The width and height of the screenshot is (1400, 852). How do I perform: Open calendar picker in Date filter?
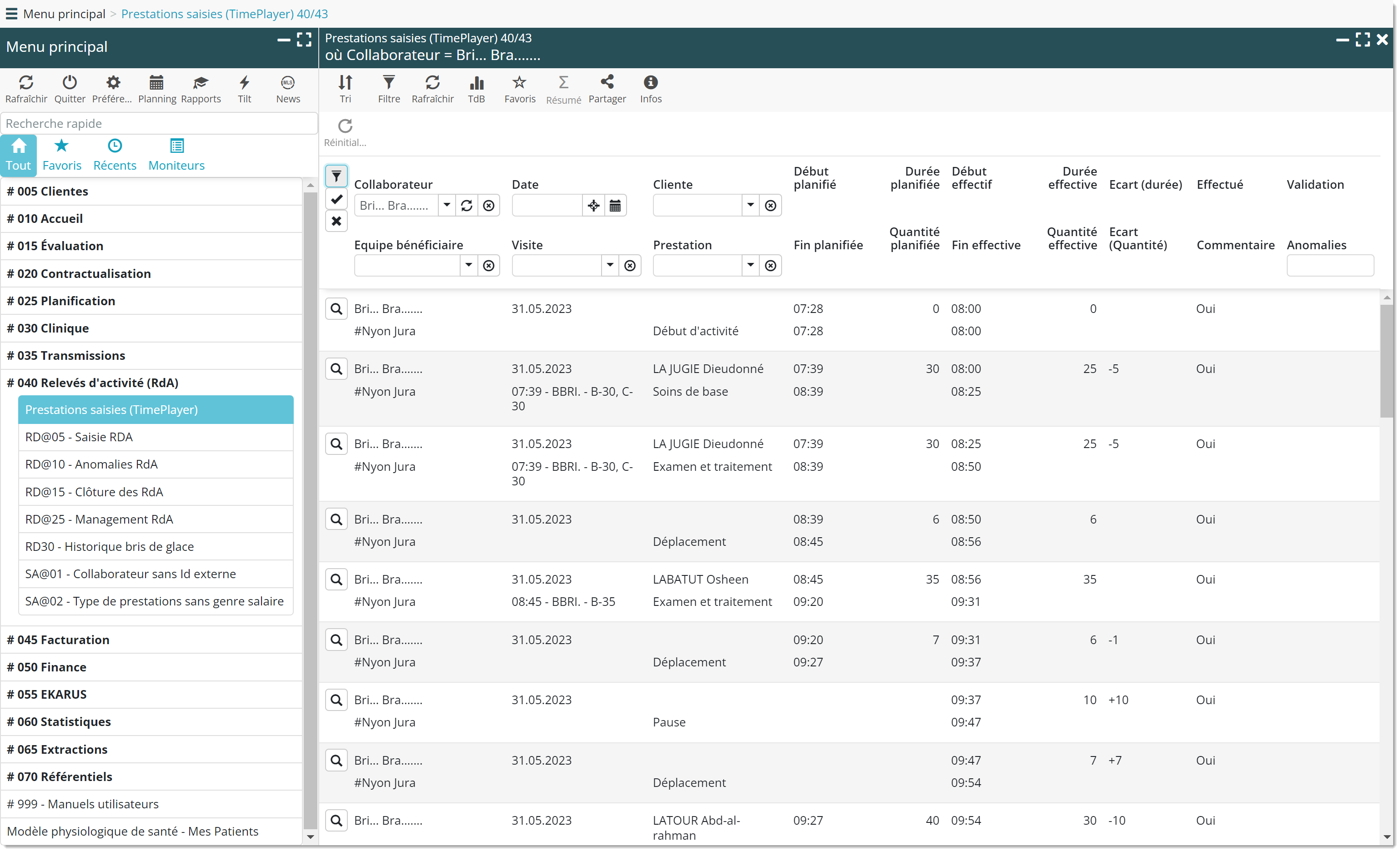click(x=615, y=206)
